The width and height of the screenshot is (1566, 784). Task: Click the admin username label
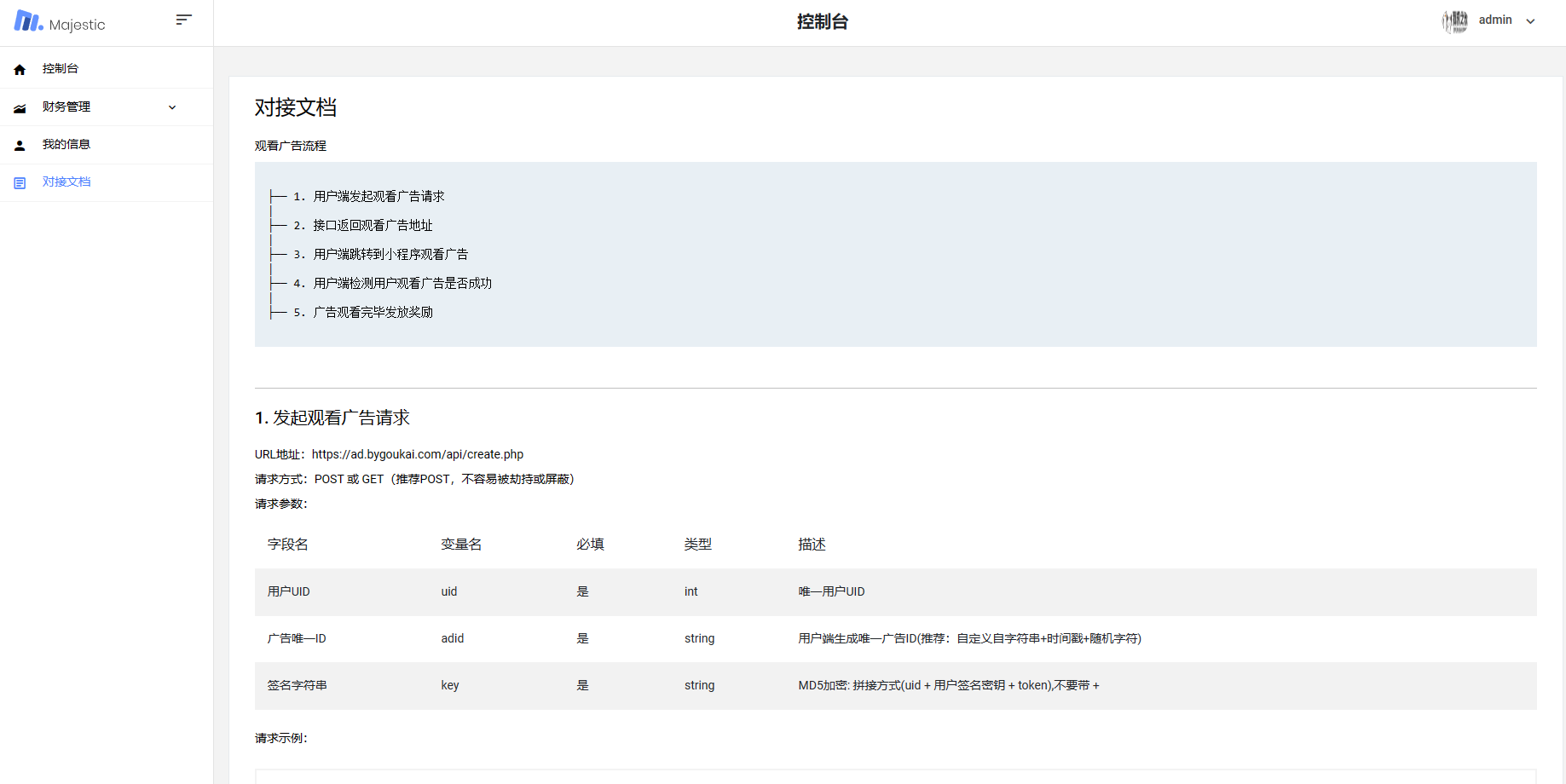[x=1494, y=20]
